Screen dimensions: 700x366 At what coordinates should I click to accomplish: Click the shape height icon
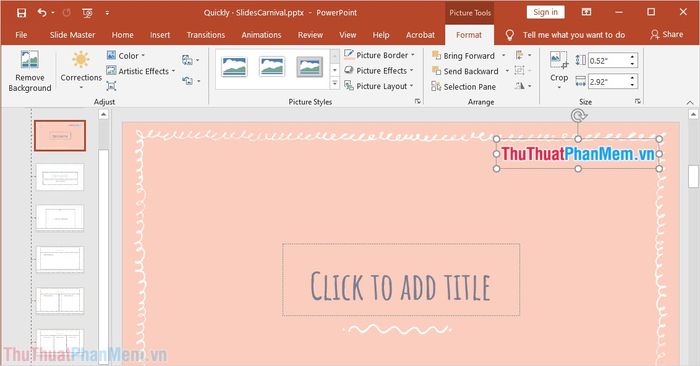580,60
